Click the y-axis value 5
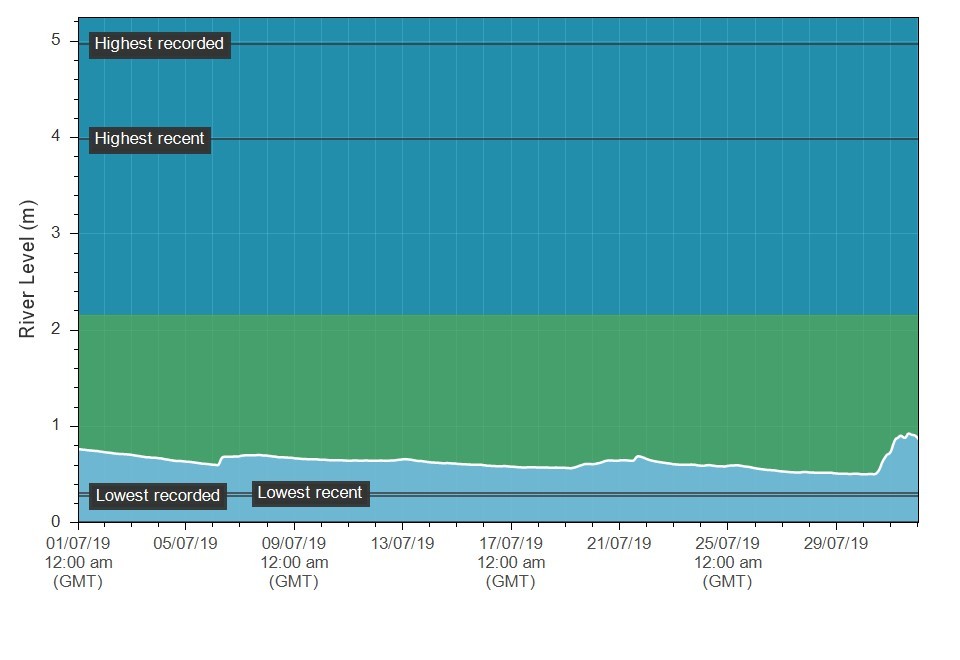 point(56,40)
